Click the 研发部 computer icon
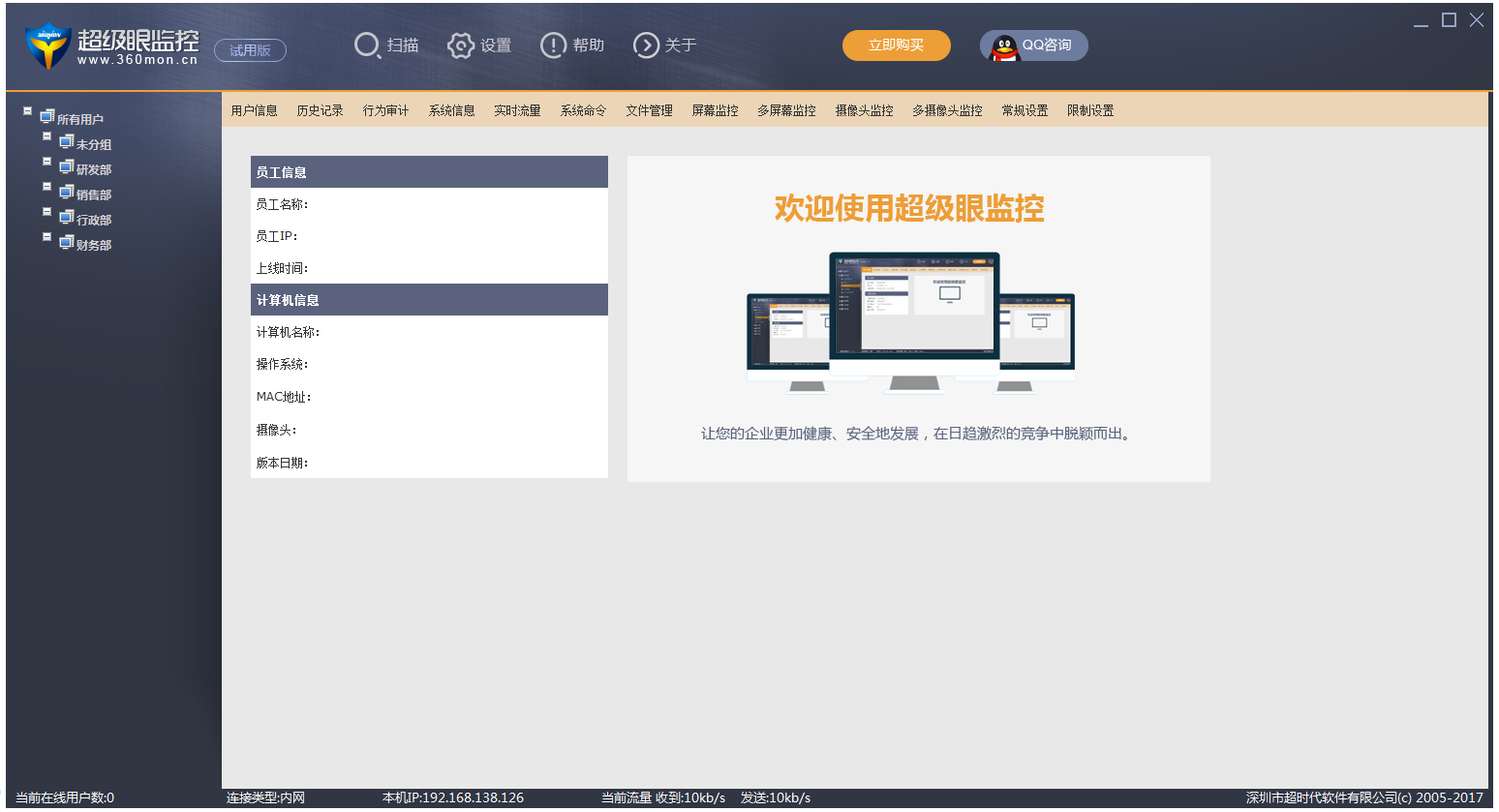 click(66, 167)
